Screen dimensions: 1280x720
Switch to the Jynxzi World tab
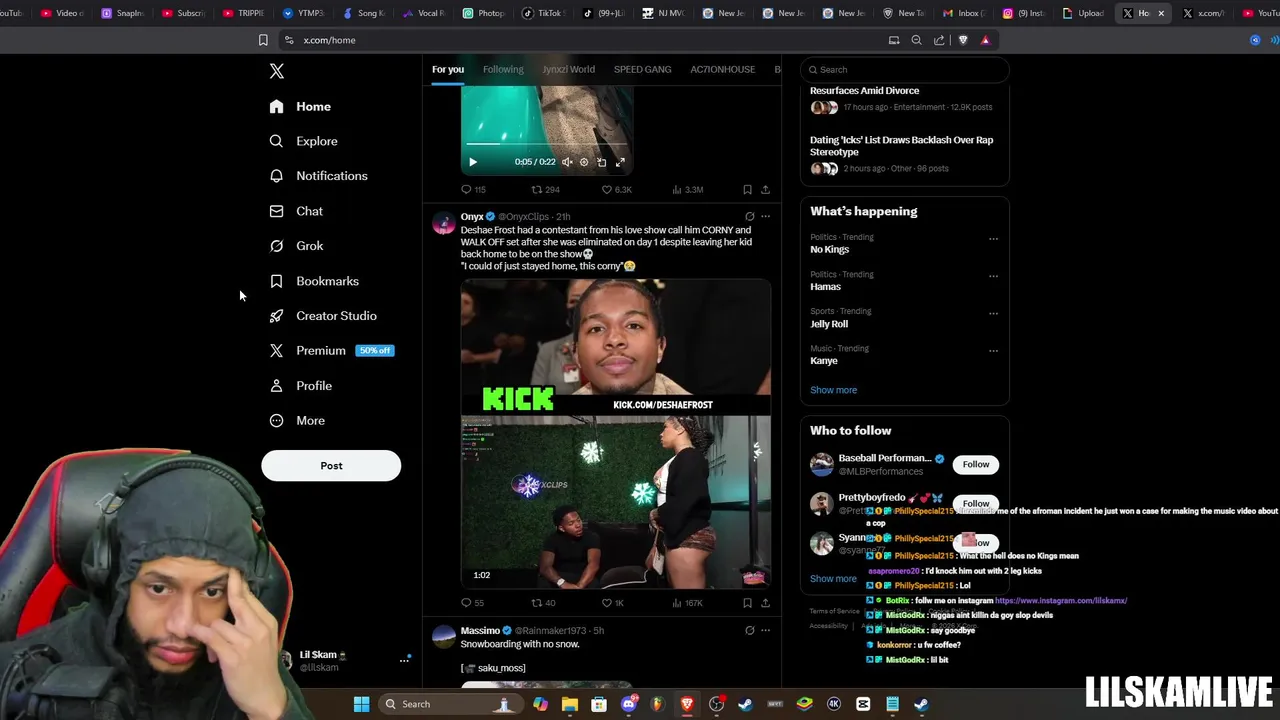tap(568, 69)
